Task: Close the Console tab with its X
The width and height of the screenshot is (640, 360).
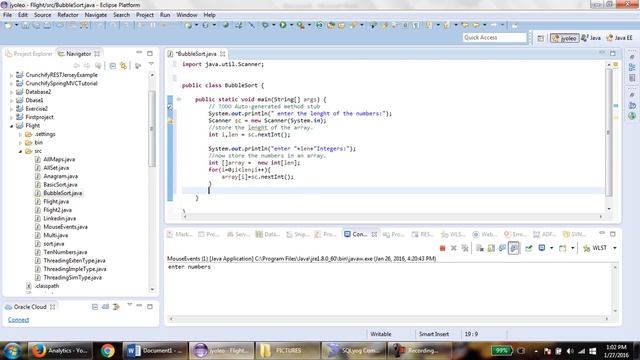Action: [x=374, y=234]
